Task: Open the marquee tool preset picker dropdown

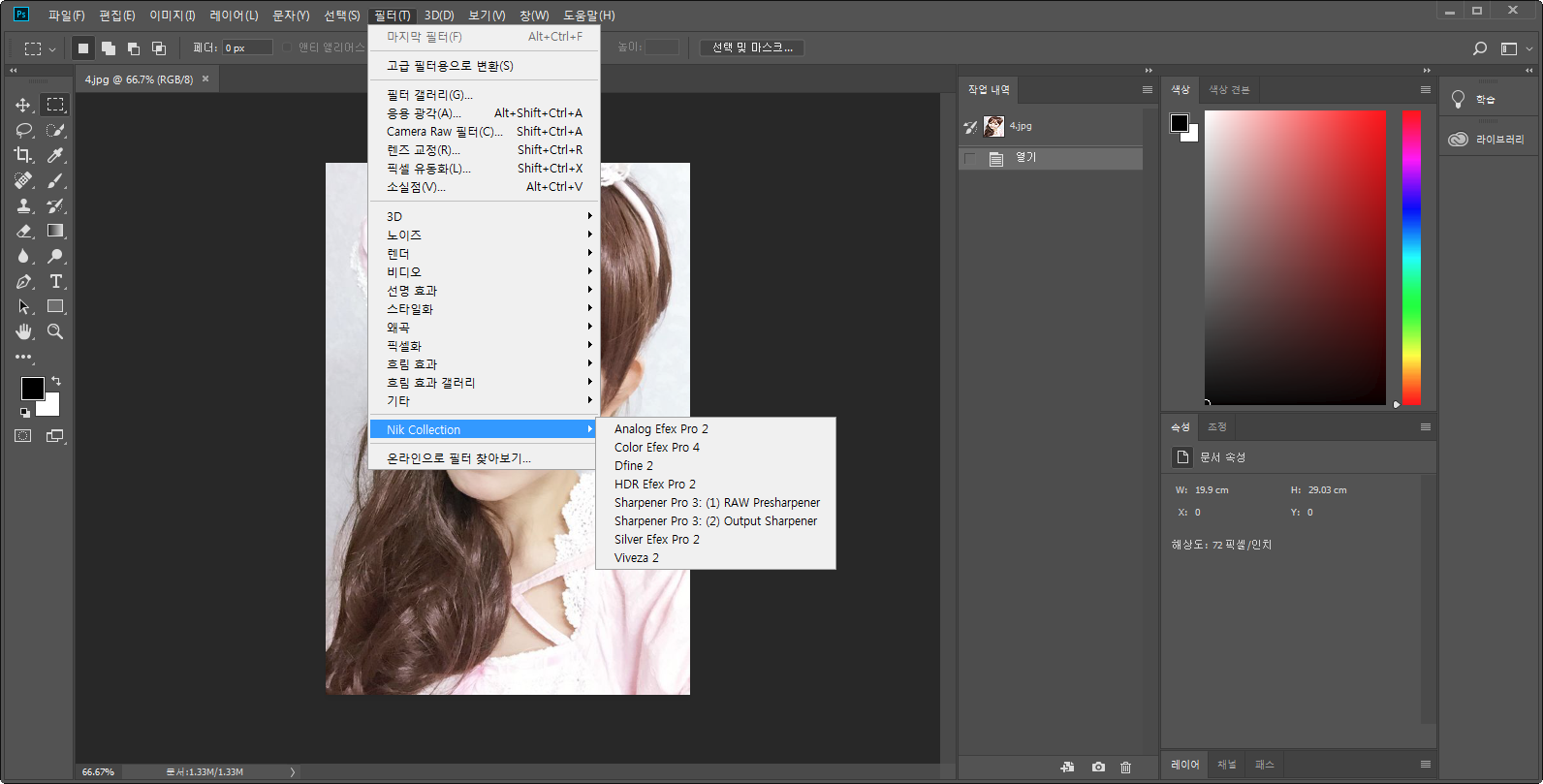Action: tap(40, 47)
